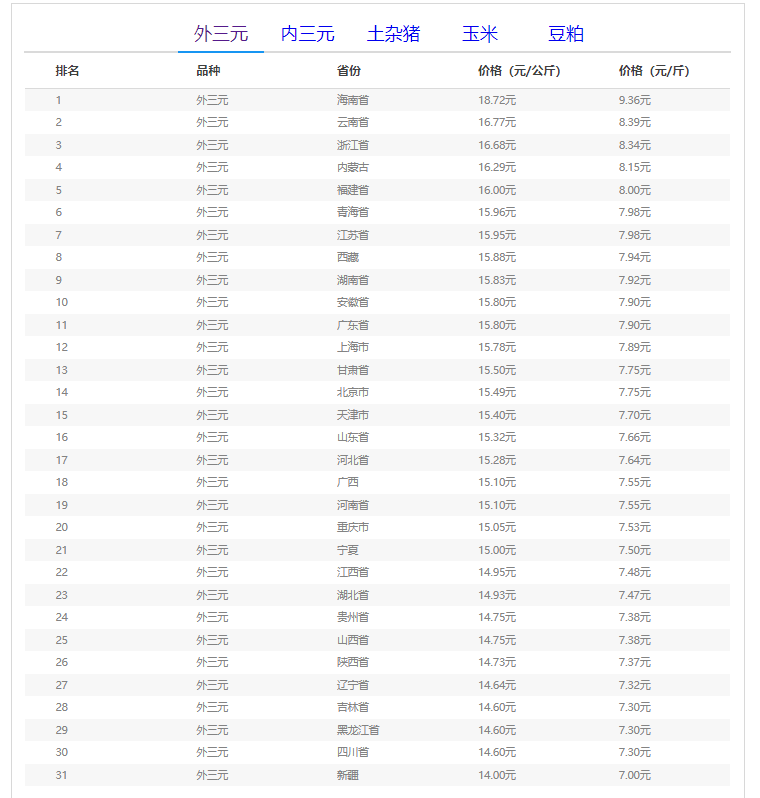Click the 15.49元 price value
This screenshot has width=760, height=798.
click(x=497, y=392)
